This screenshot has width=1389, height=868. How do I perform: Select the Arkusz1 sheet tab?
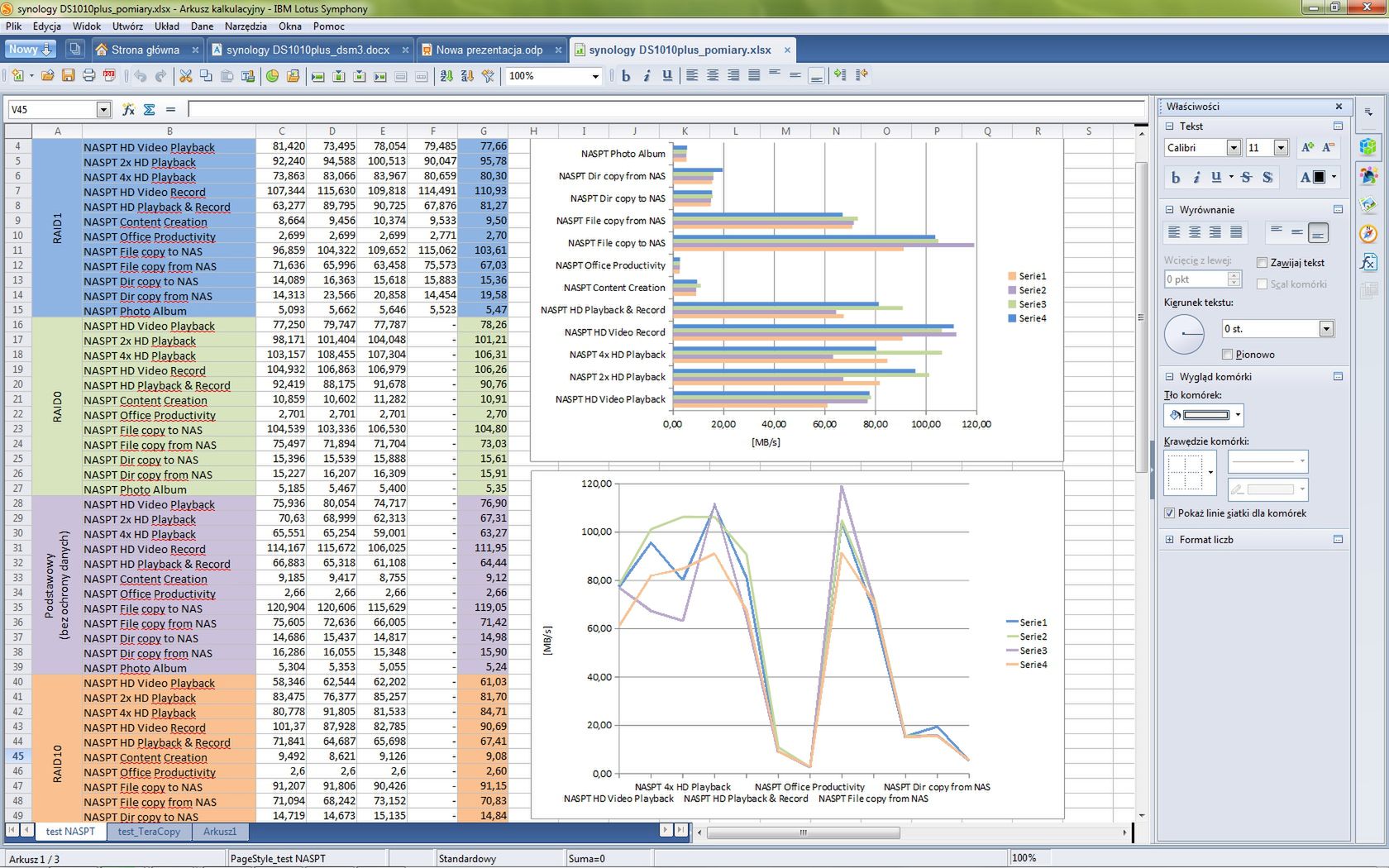coord(220,832)
